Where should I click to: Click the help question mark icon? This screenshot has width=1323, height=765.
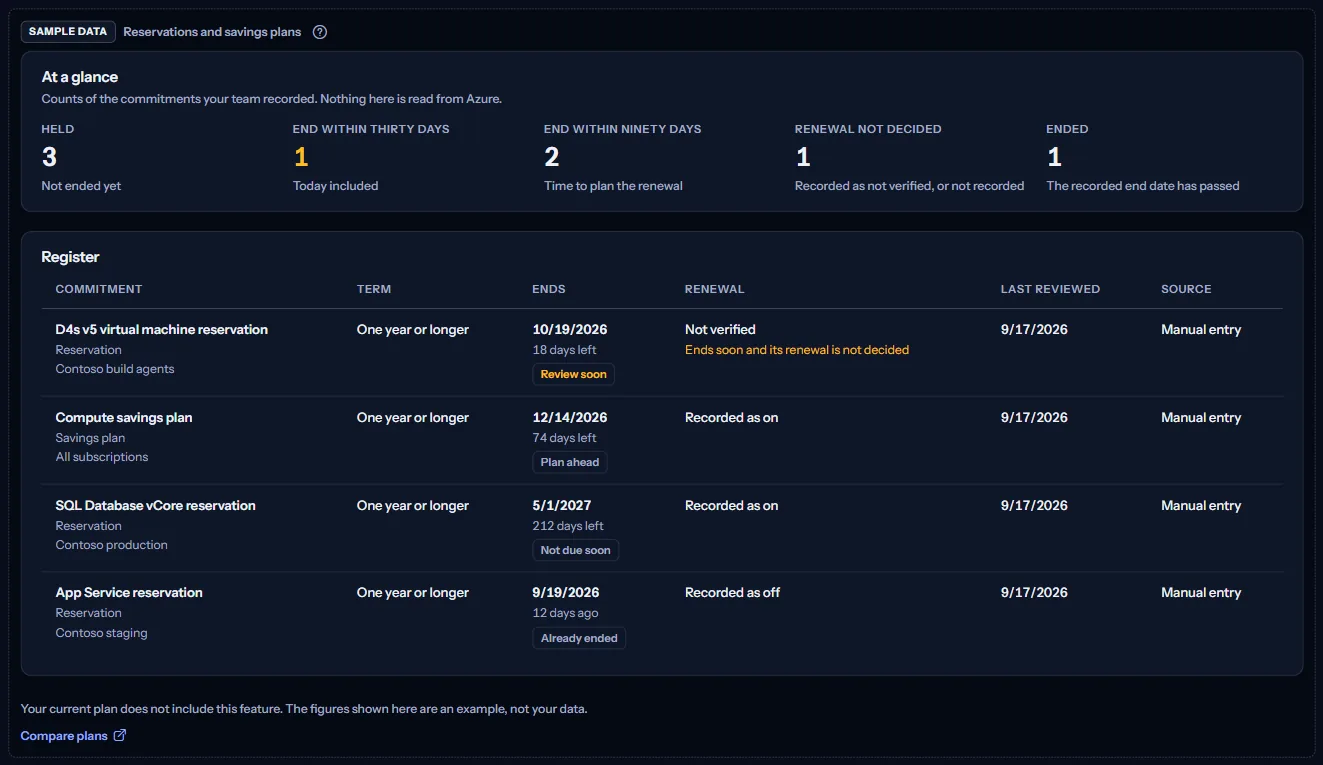pos(320,32)
